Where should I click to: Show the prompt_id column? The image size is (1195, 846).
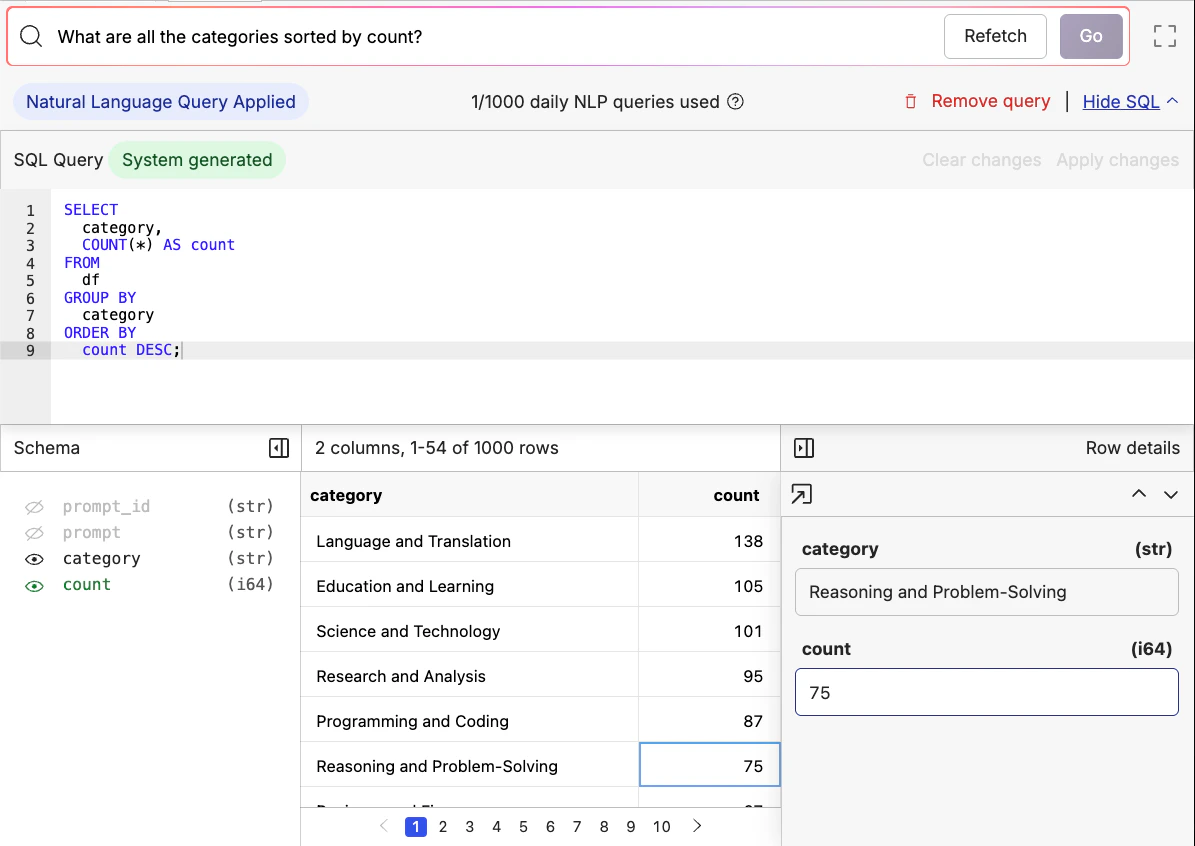[x=34, y=506]
